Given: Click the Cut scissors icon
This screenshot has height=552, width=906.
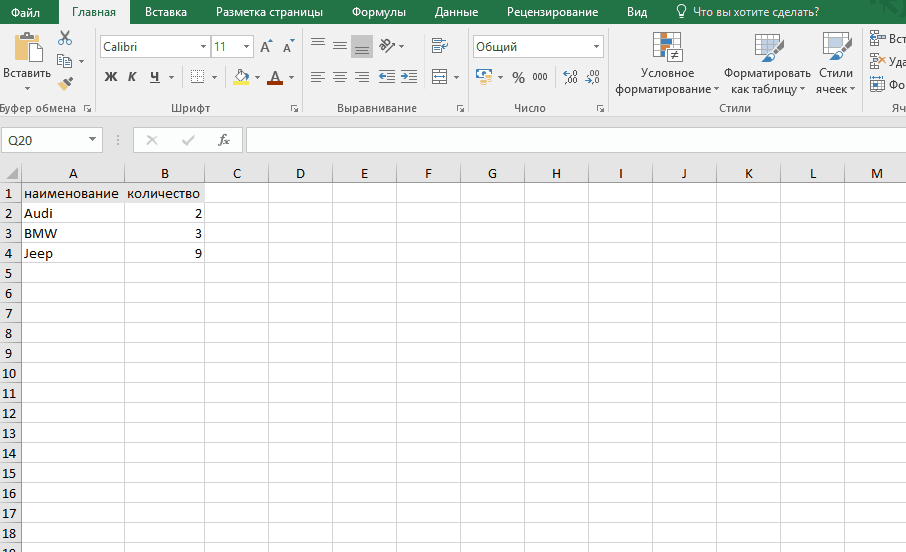Looking at the screenshot, I should (65, 38).
